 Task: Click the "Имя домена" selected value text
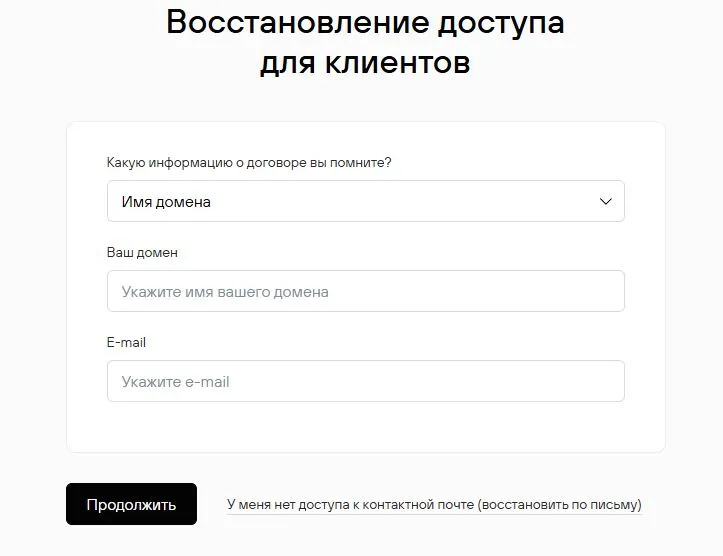coord(166,201)
